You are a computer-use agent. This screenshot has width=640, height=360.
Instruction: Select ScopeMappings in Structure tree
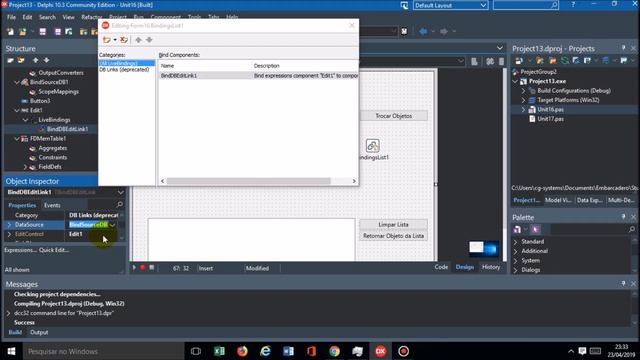(58, 91)
